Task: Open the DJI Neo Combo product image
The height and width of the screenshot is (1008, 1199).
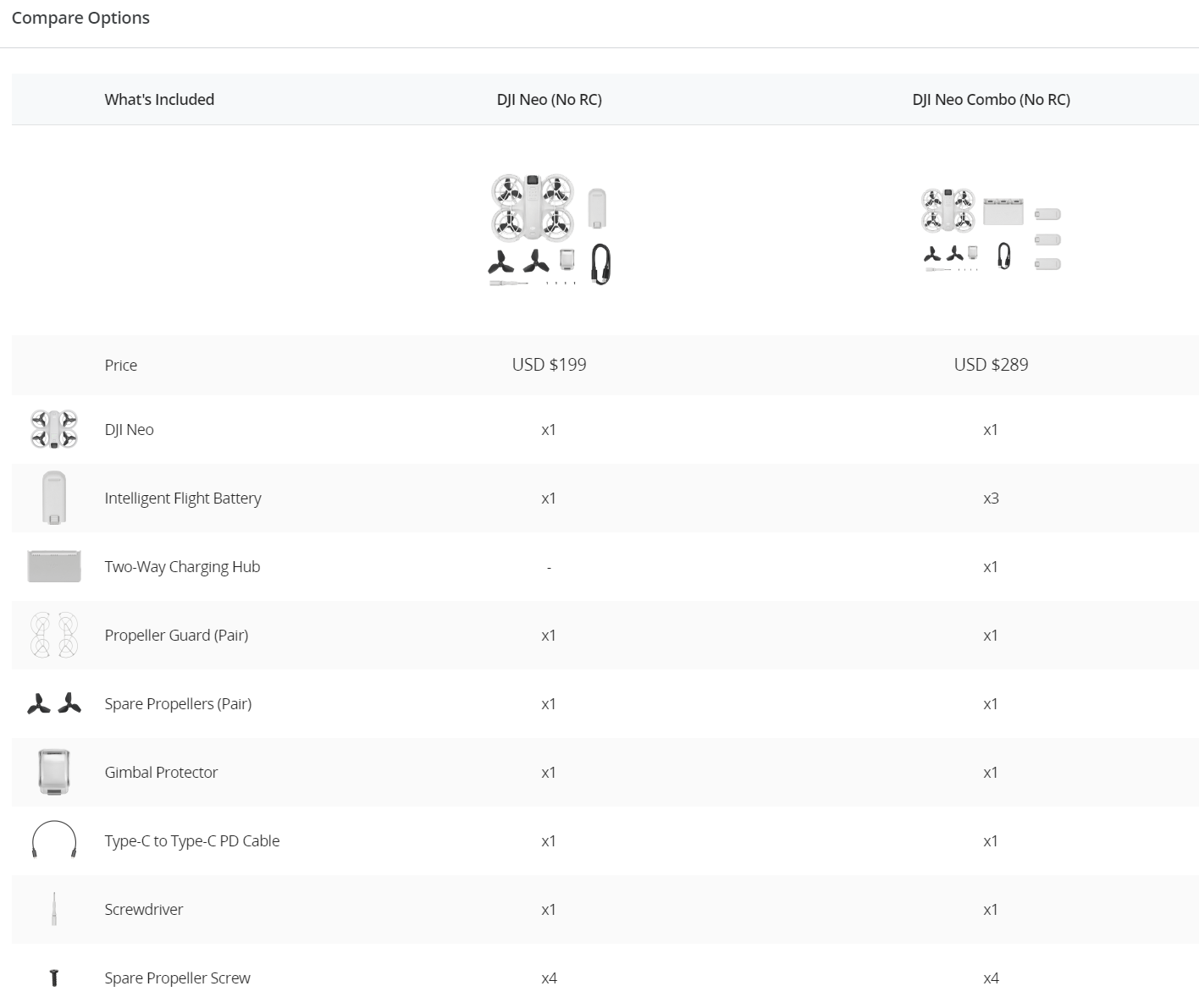Action: point(991,230)
